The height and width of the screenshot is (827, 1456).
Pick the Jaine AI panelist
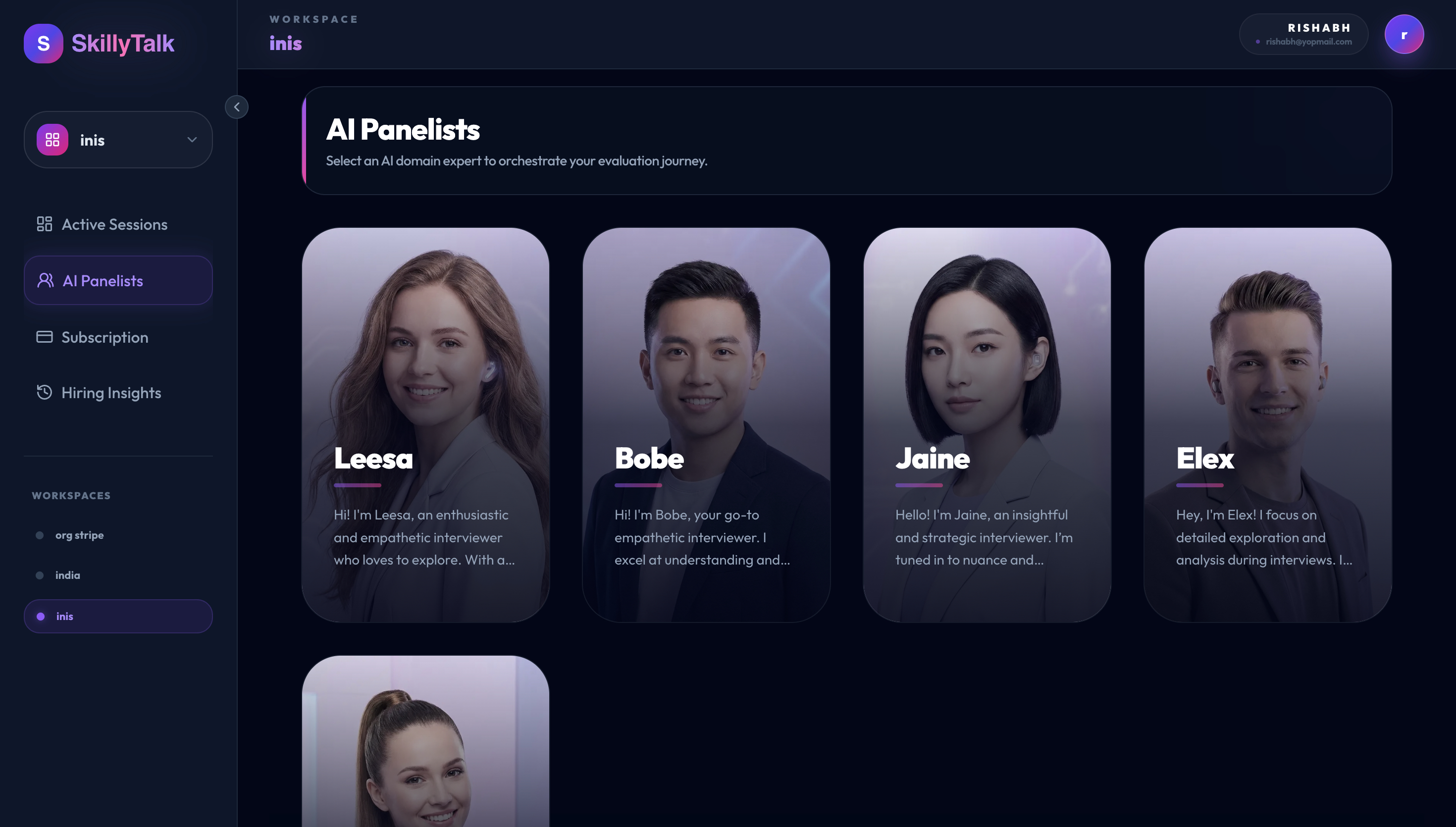coord(987,425)
